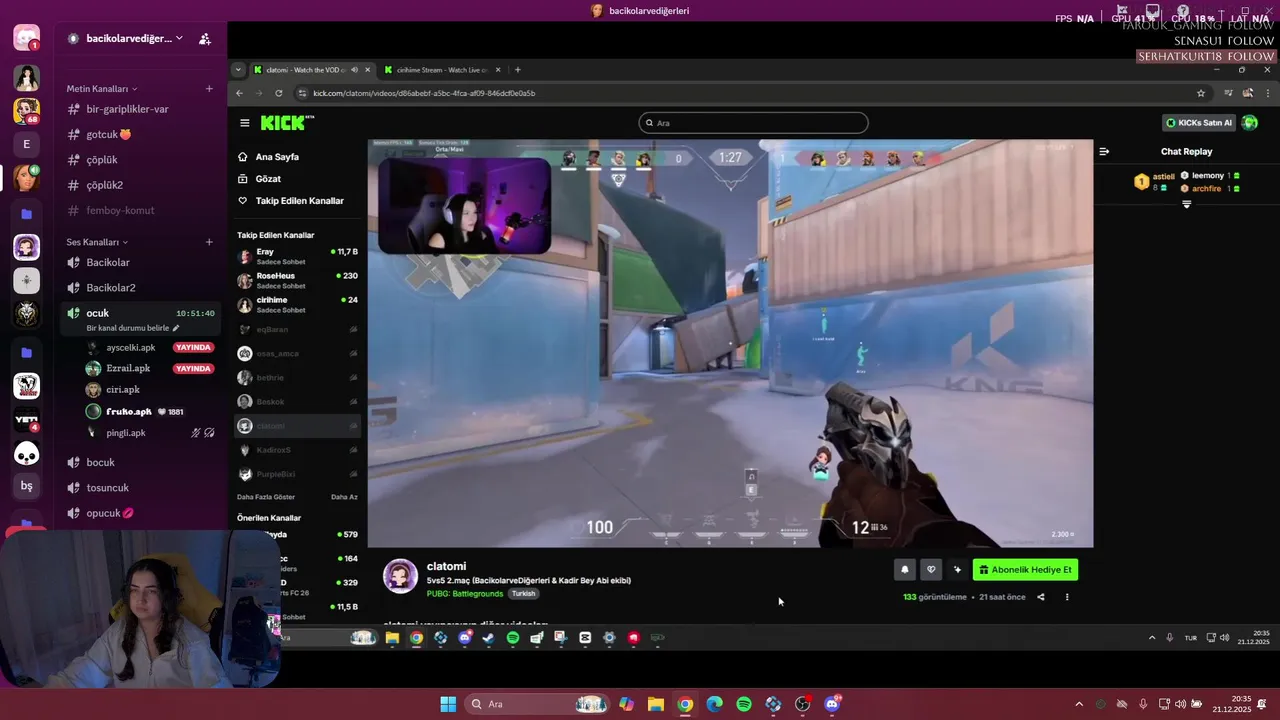1280x720 pixels.
Task: Open the invite members icon beside server name
Action: point(205,39)
